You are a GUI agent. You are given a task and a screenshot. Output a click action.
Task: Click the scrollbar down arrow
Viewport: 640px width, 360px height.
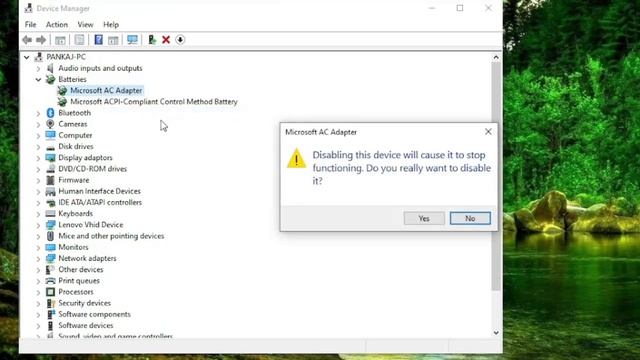tap(496, 333)
